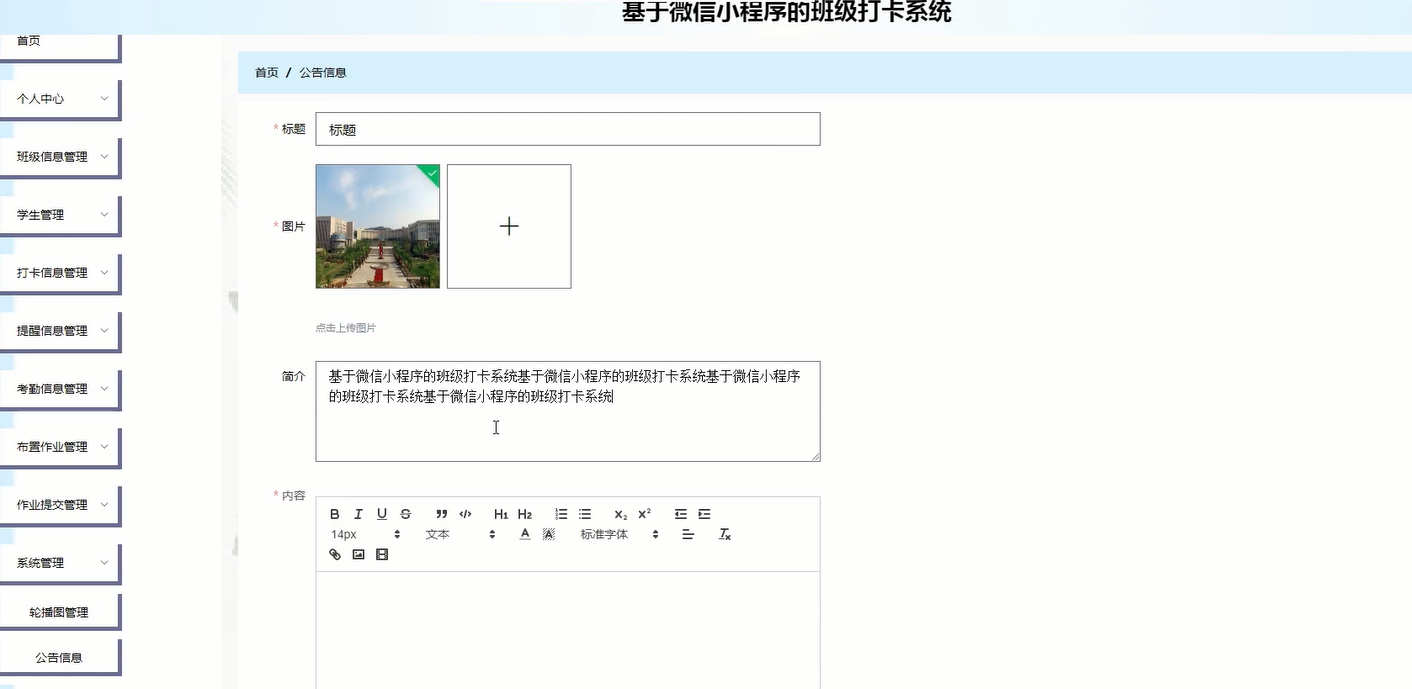Click the 点击上传图片 hint text
Image resolution: width=1412 pixels, height=689 pixels.
click(346, 328)
